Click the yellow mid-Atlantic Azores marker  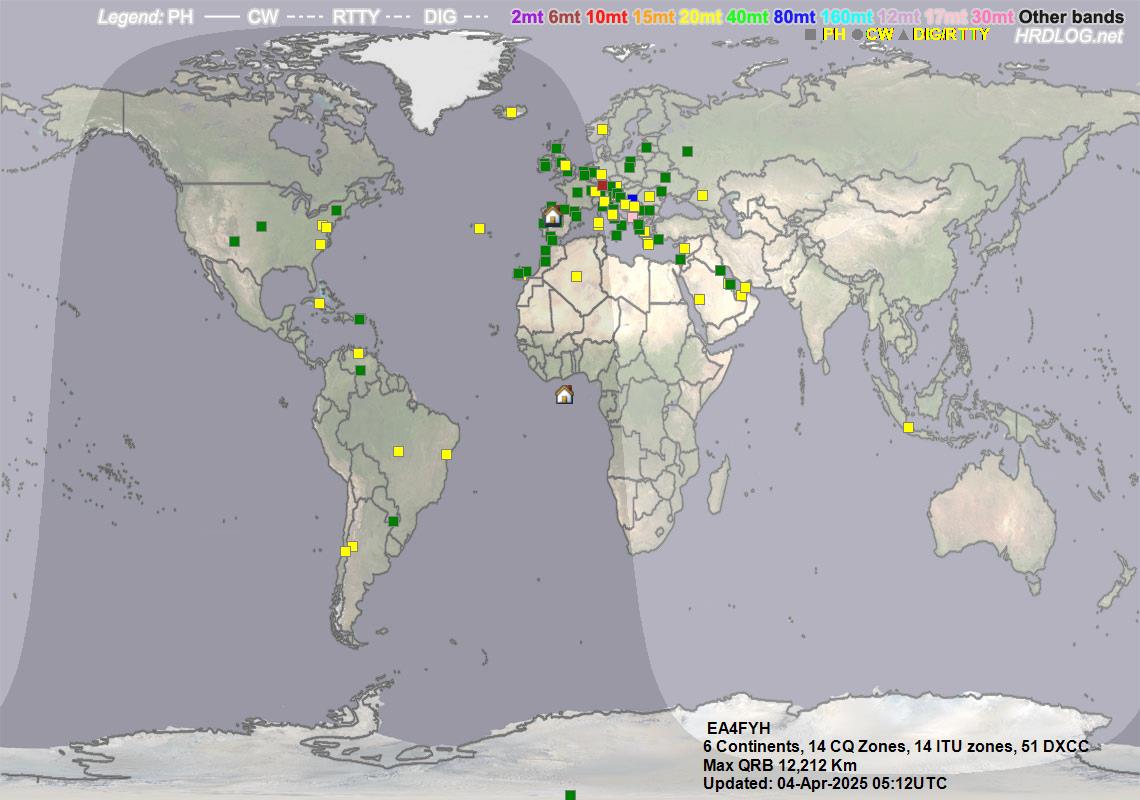479,228
